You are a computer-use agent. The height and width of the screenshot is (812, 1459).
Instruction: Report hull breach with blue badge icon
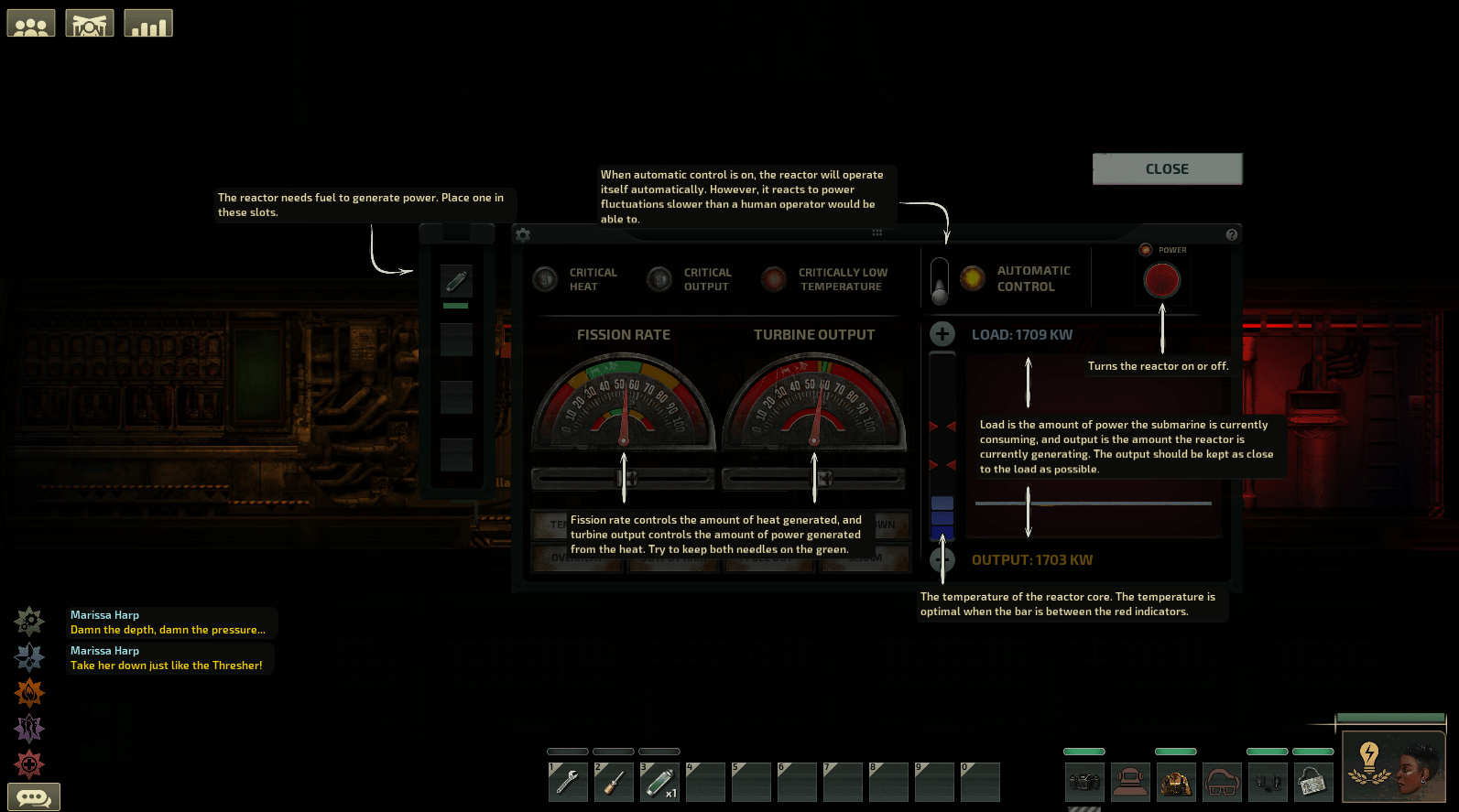pos(29,657)
